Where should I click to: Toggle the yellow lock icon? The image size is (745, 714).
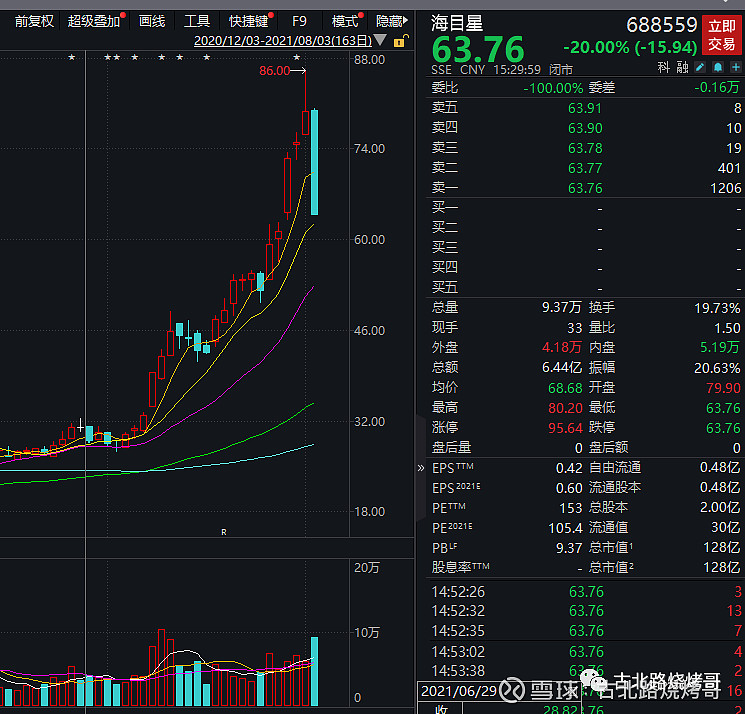401,41
